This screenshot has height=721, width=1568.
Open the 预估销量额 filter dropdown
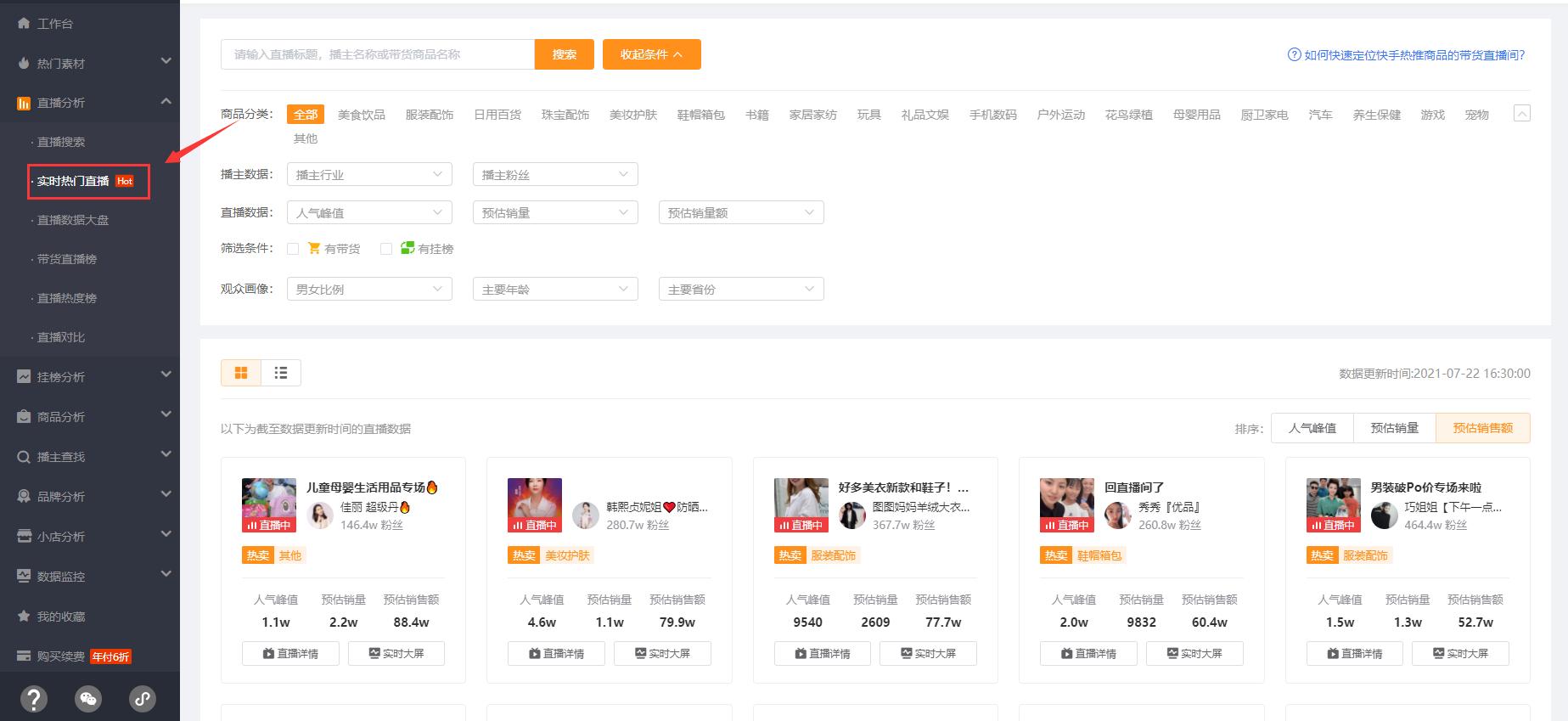click(x=741, y=212)
